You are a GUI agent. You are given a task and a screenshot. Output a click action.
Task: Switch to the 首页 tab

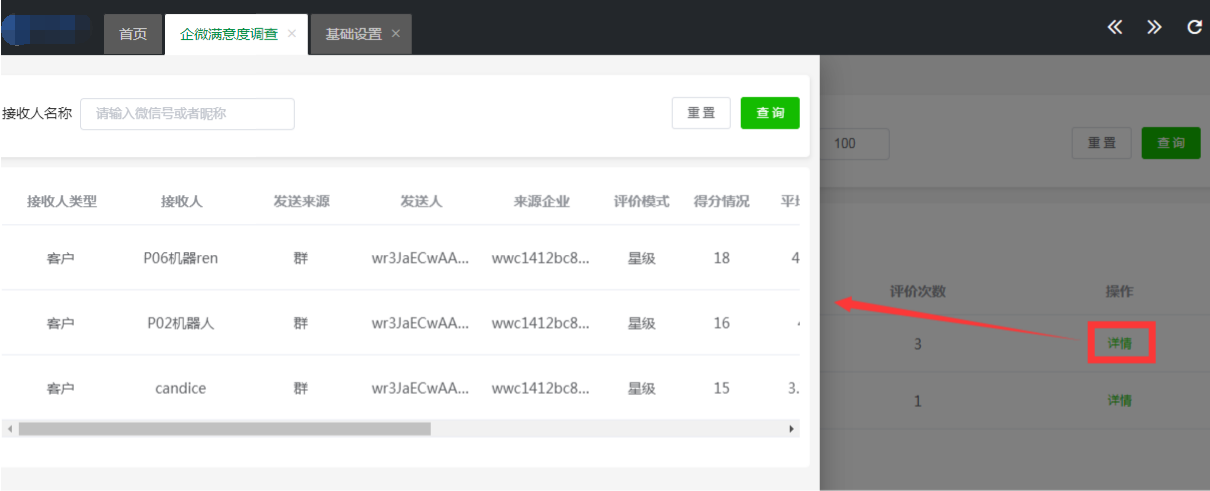tap(133, 34)
